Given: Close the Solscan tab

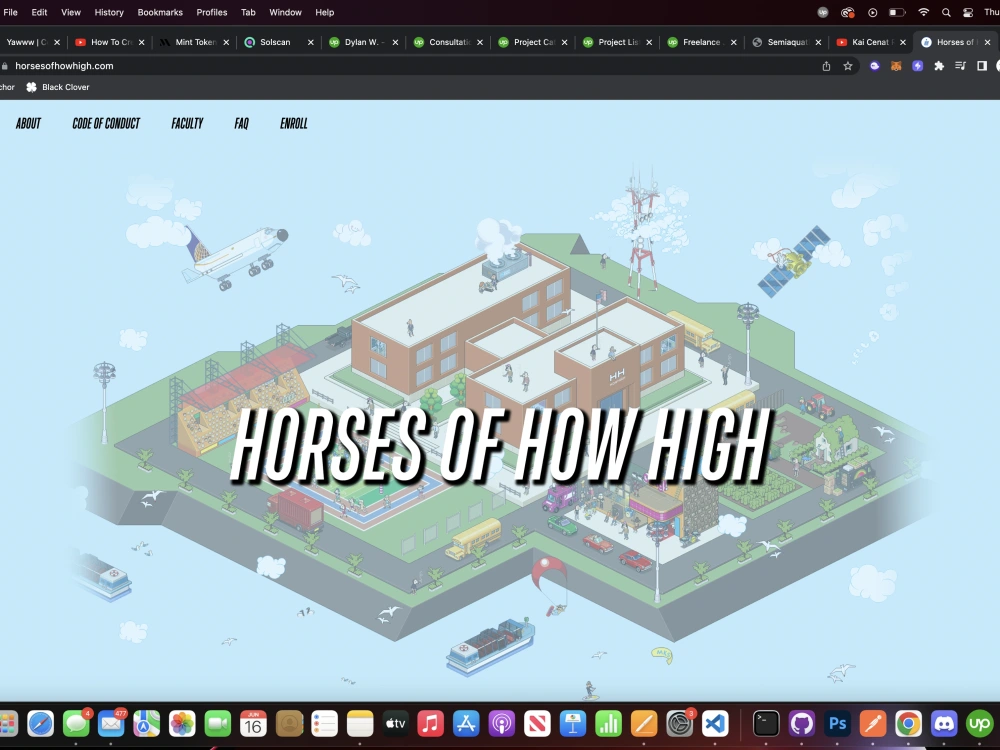Looking at the screenshot, I should point(311,42).
